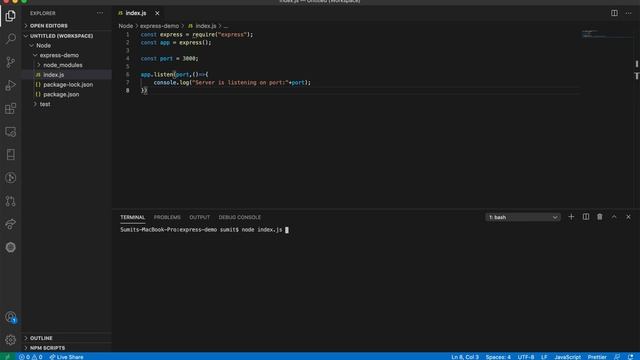
Task: Open the Search view in activity bar
Action: (11, 39)
